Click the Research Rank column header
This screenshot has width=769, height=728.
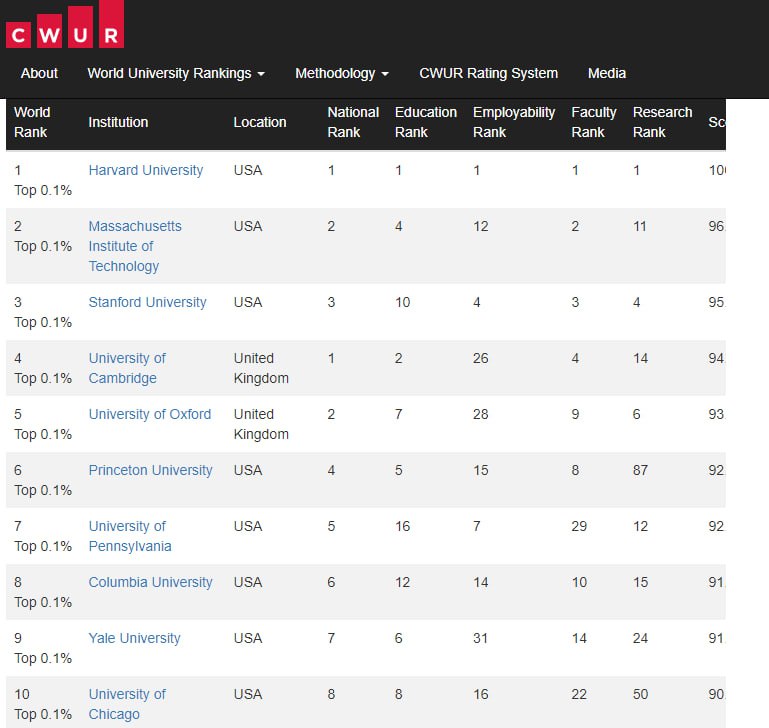[662, 122]
